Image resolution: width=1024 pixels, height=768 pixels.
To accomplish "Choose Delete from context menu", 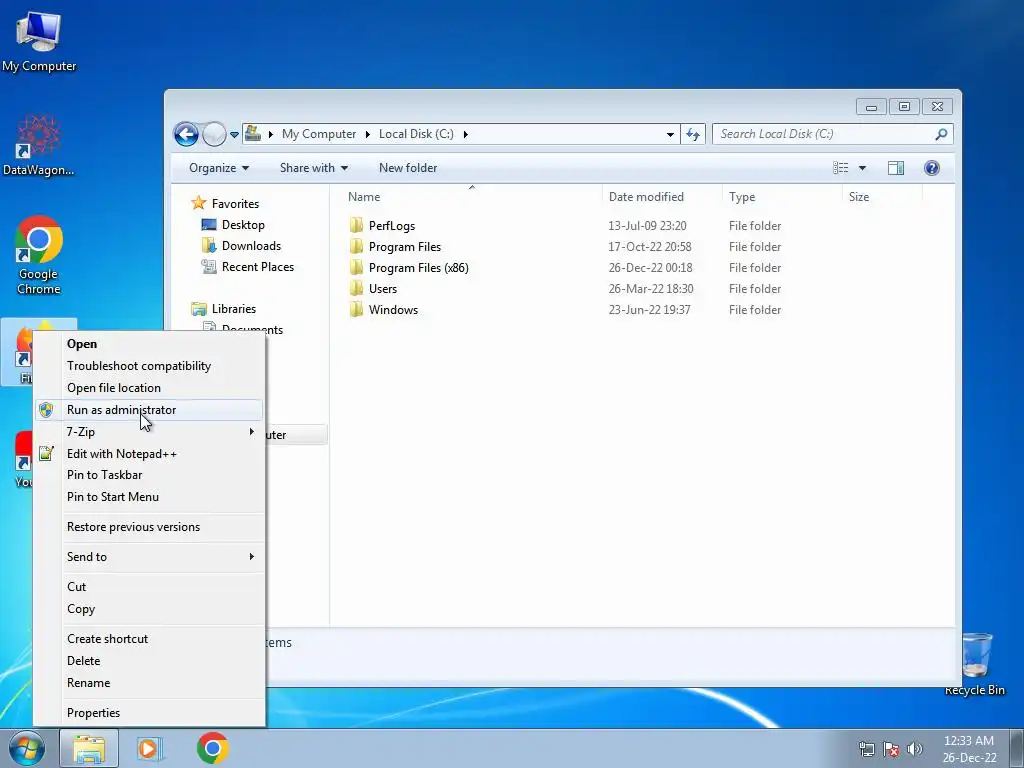I will click(x=150, y=661).
